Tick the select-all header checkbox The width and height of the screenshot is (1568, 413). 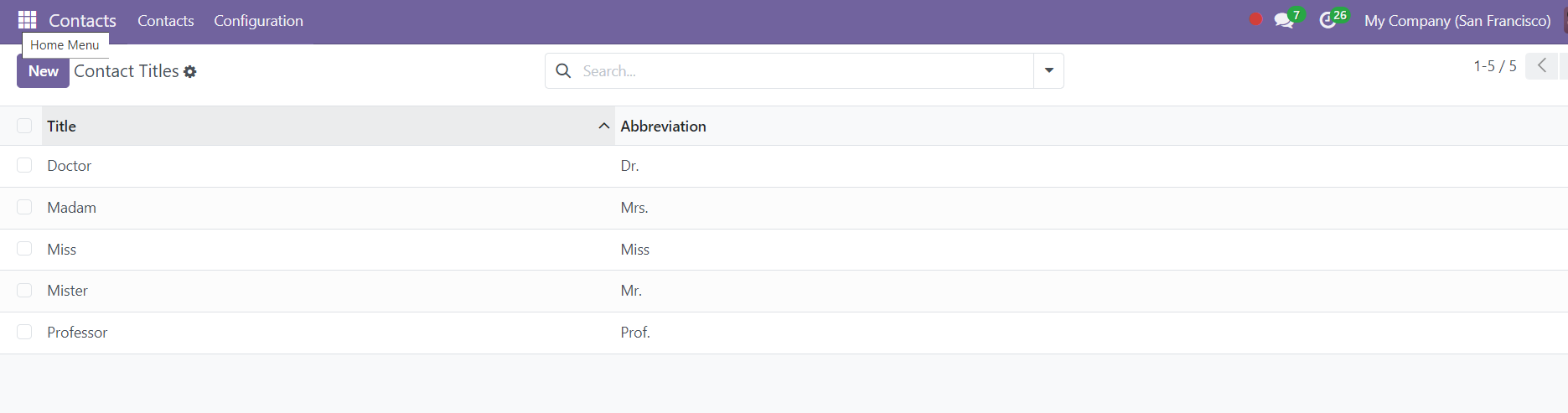pyautogui.click(x=24, y=126)
